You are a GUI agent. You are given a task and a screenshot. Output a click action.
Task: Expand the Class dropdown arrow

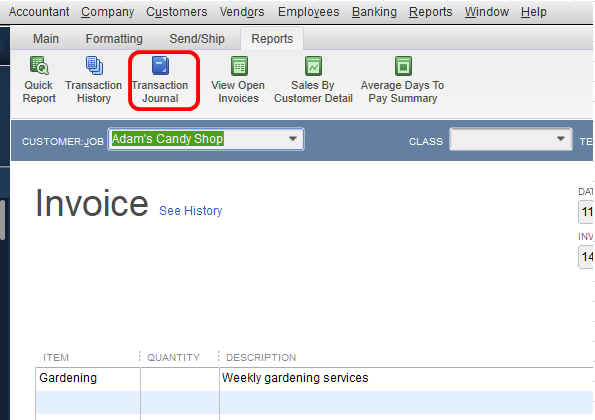click(560, 139)
